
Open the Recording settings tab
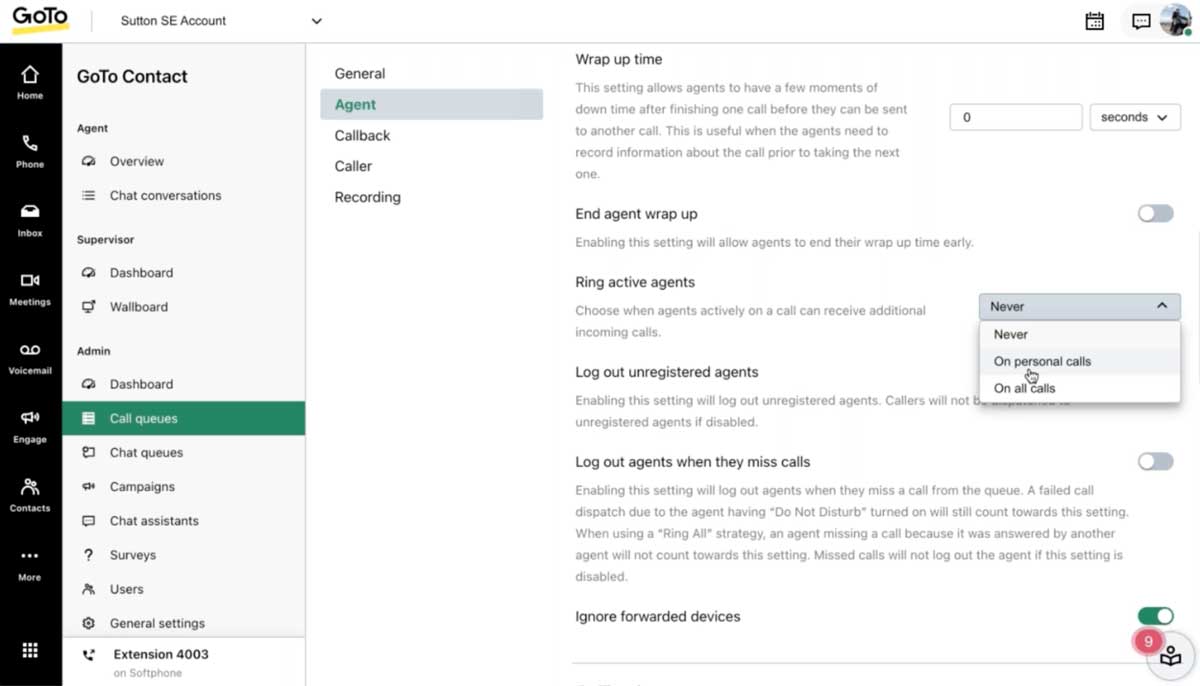367,197
